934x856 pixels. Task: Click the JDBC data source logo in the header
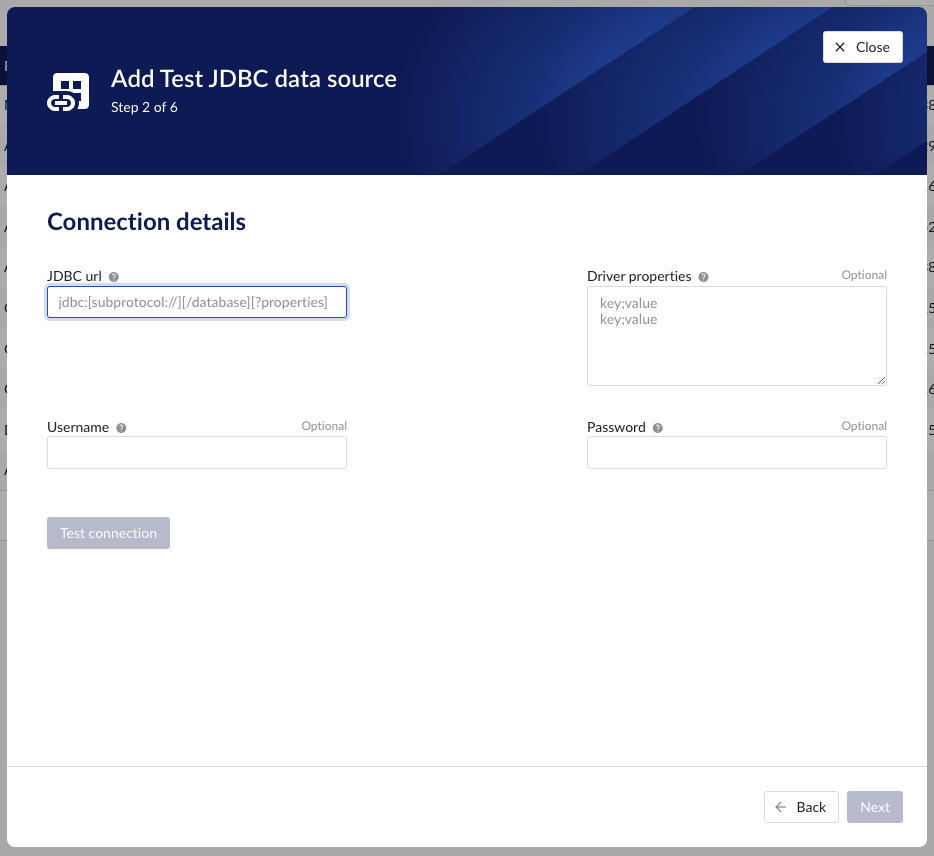pyautogui.click(x=67, y=90)
